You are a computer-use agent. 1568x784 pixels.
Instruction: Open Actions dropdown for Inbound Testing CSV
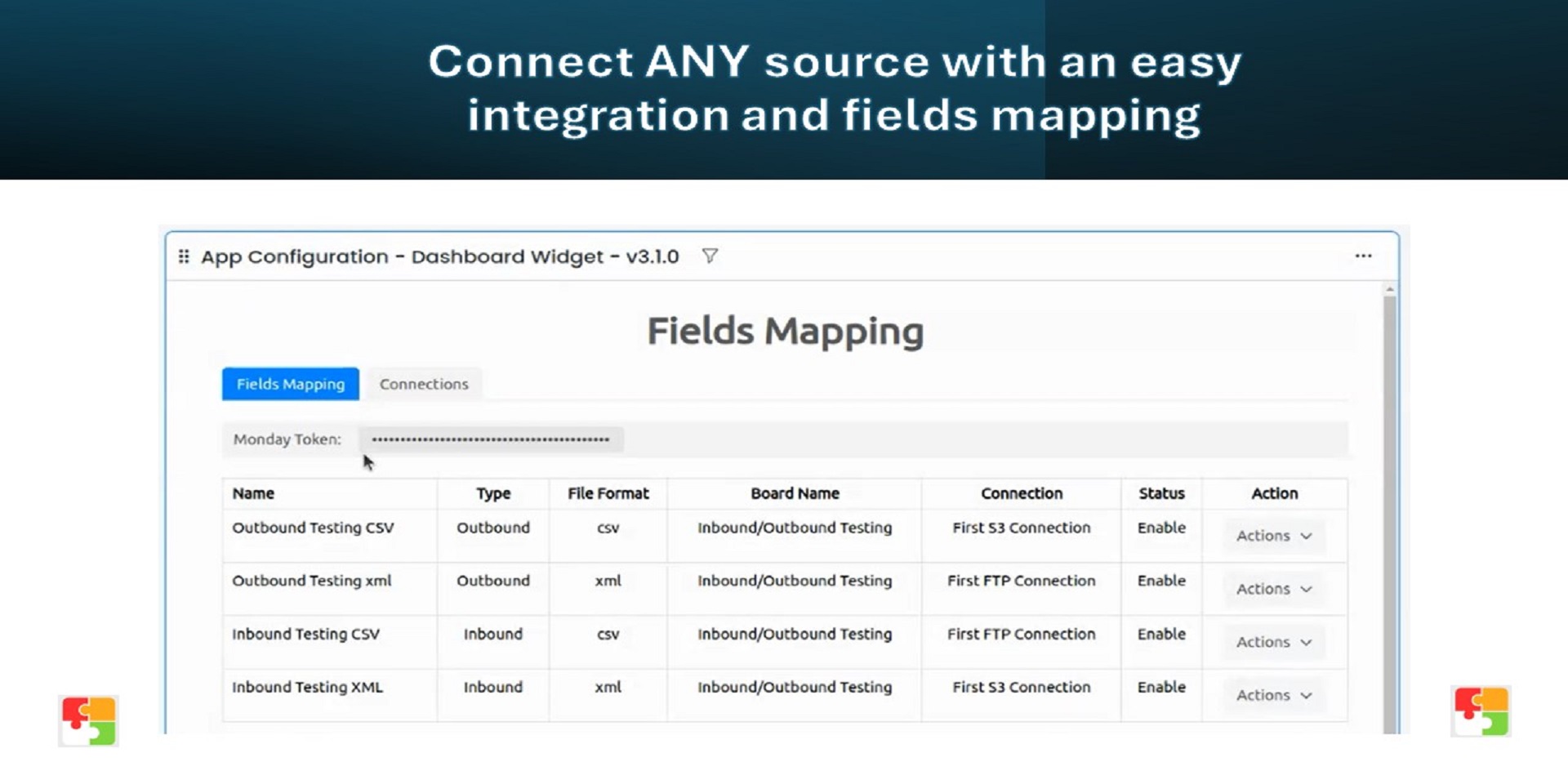[x=1273, y=642]
